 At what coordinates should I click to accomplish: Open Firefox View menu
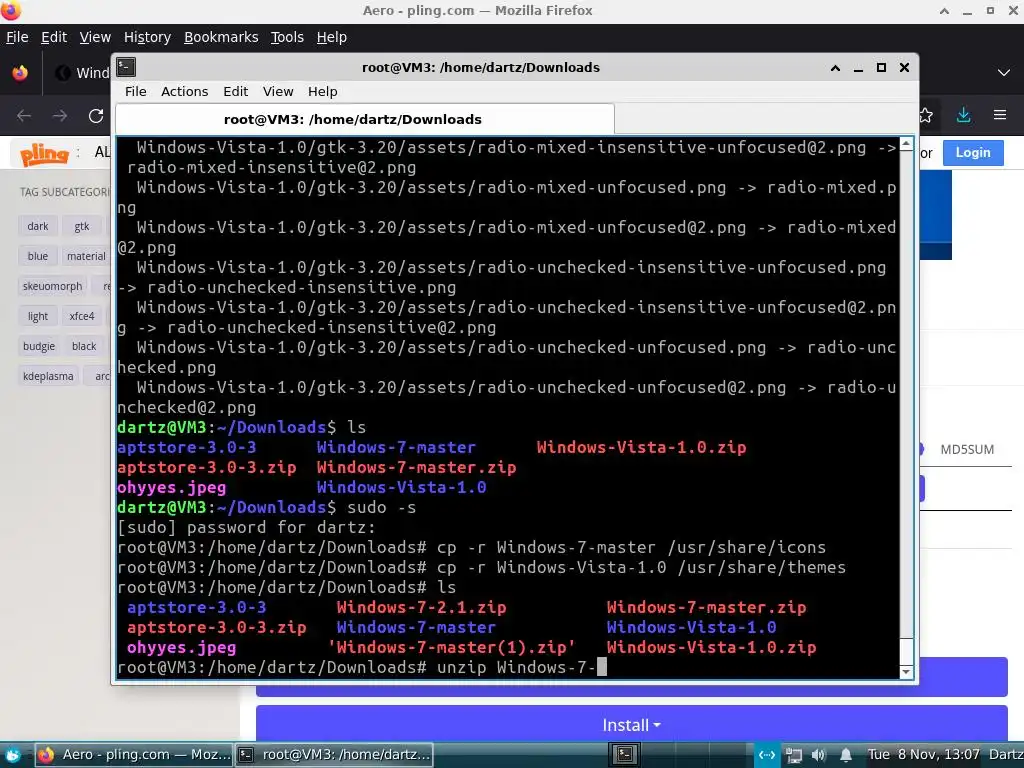point(95,37)
